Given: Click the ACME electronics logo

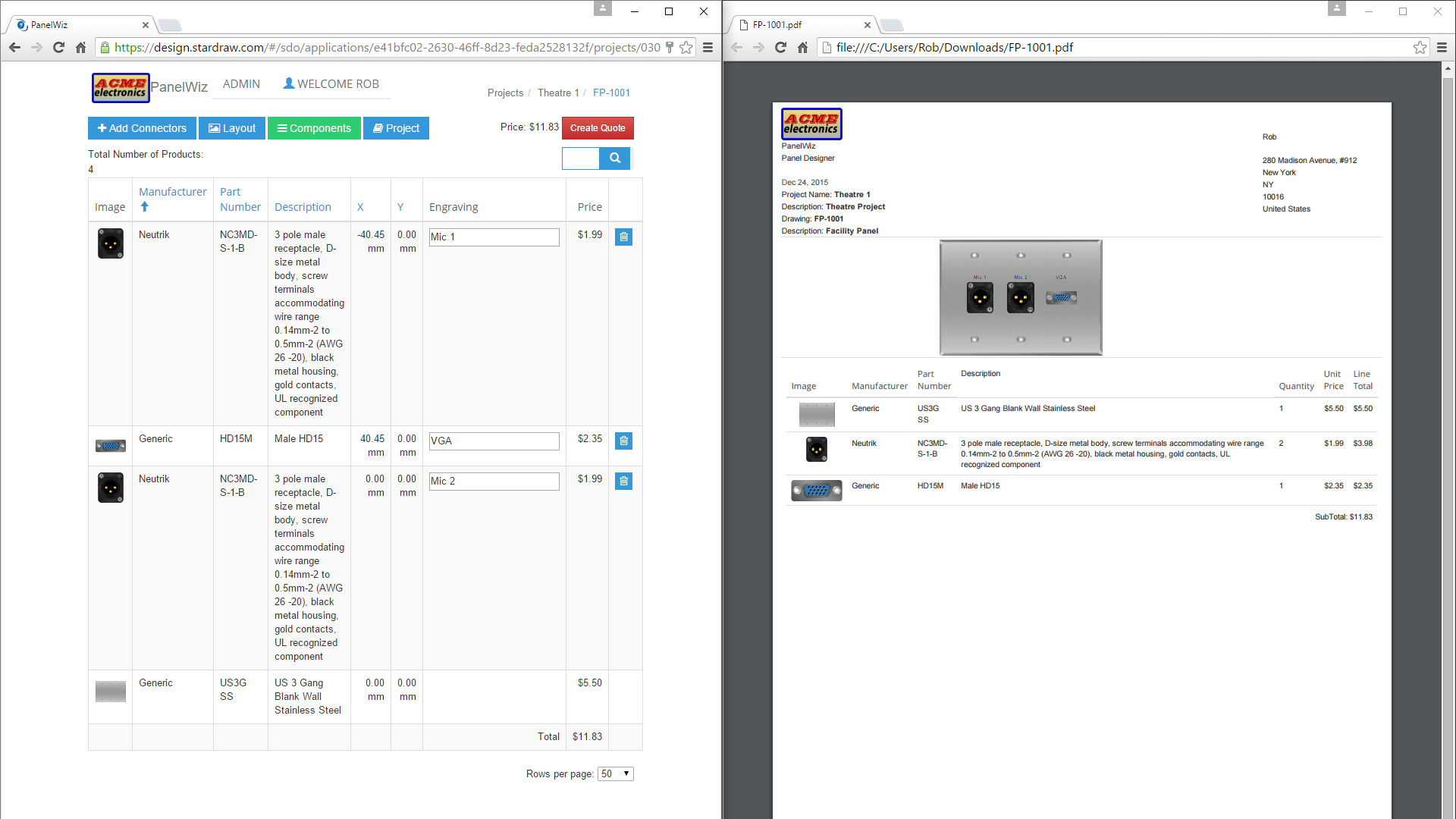Looking at the screenshot, I should (x=121, y=88).
